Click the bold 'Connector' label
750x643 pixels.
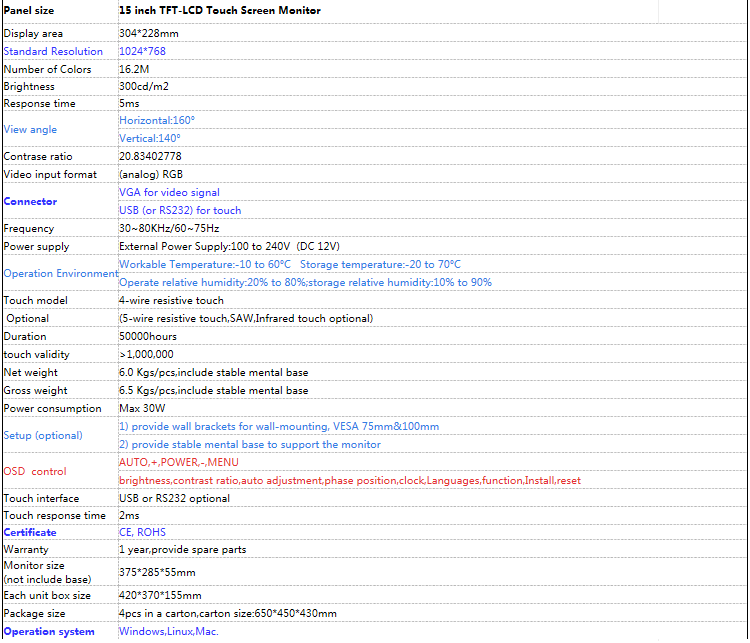click(30, 202)
